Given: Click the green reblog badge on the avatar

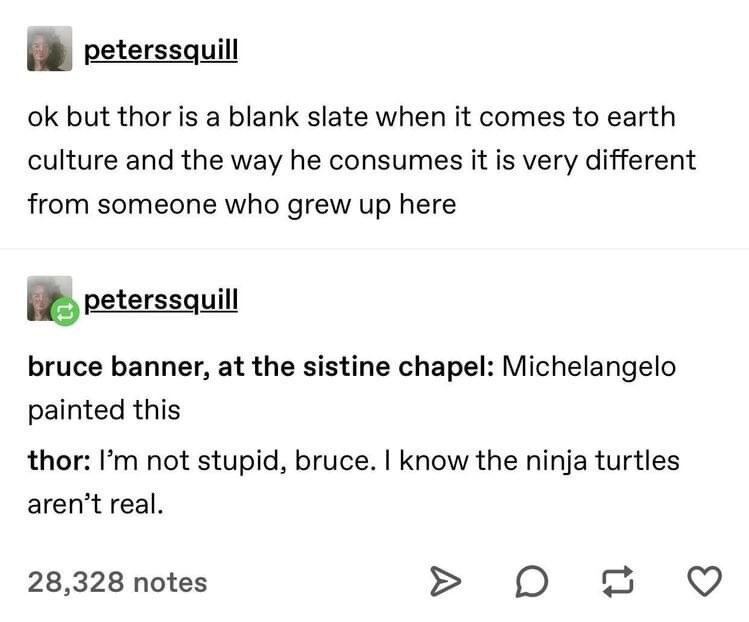Looking at the screenshot, I should click(63, 313).
